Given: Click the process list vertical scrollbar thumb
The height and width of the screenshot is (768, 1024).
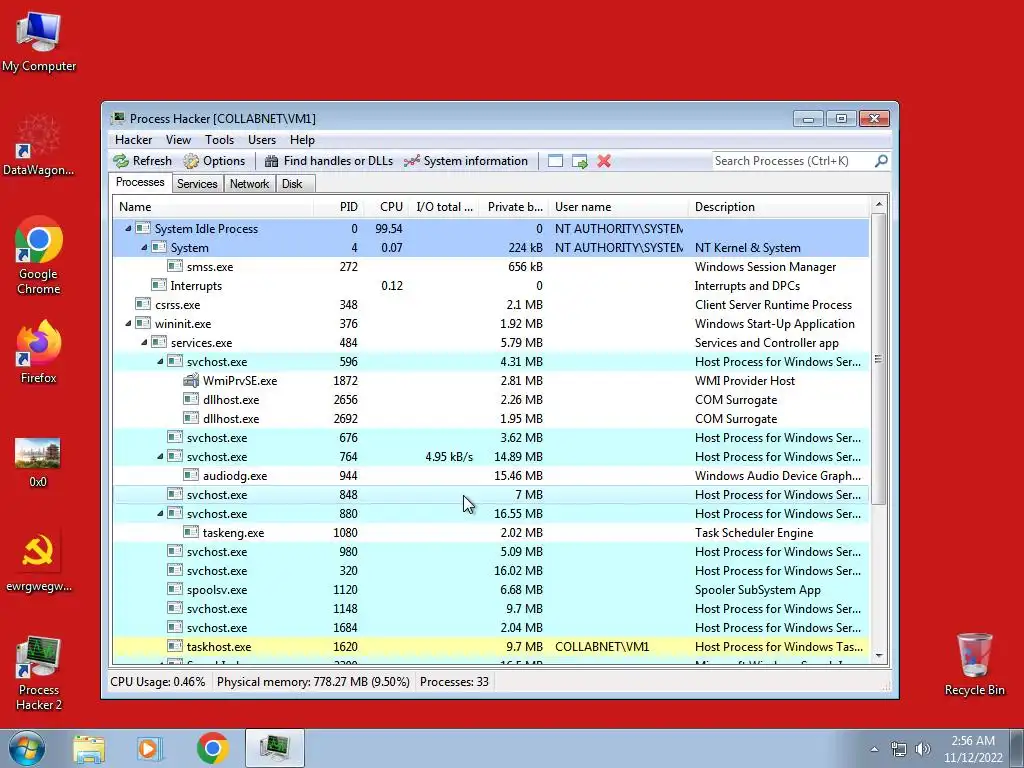Looking at the screenshot, I should coord(878,359).
